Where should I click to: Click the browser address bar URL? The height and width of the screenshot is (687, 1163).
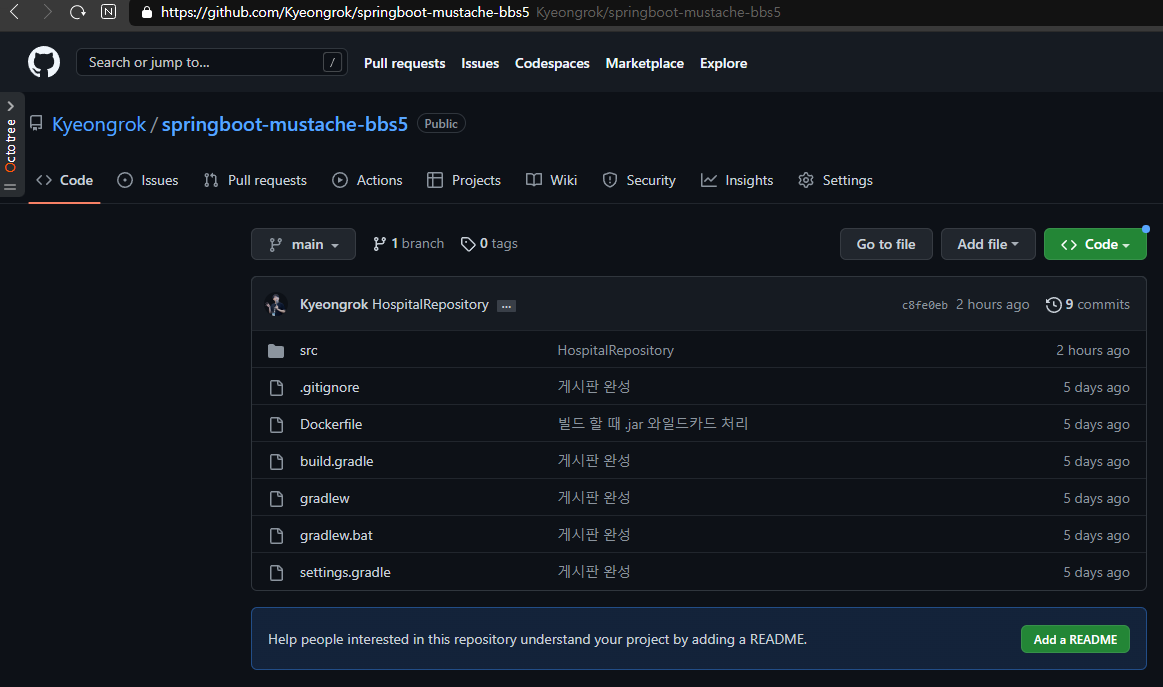pos(345,12)
